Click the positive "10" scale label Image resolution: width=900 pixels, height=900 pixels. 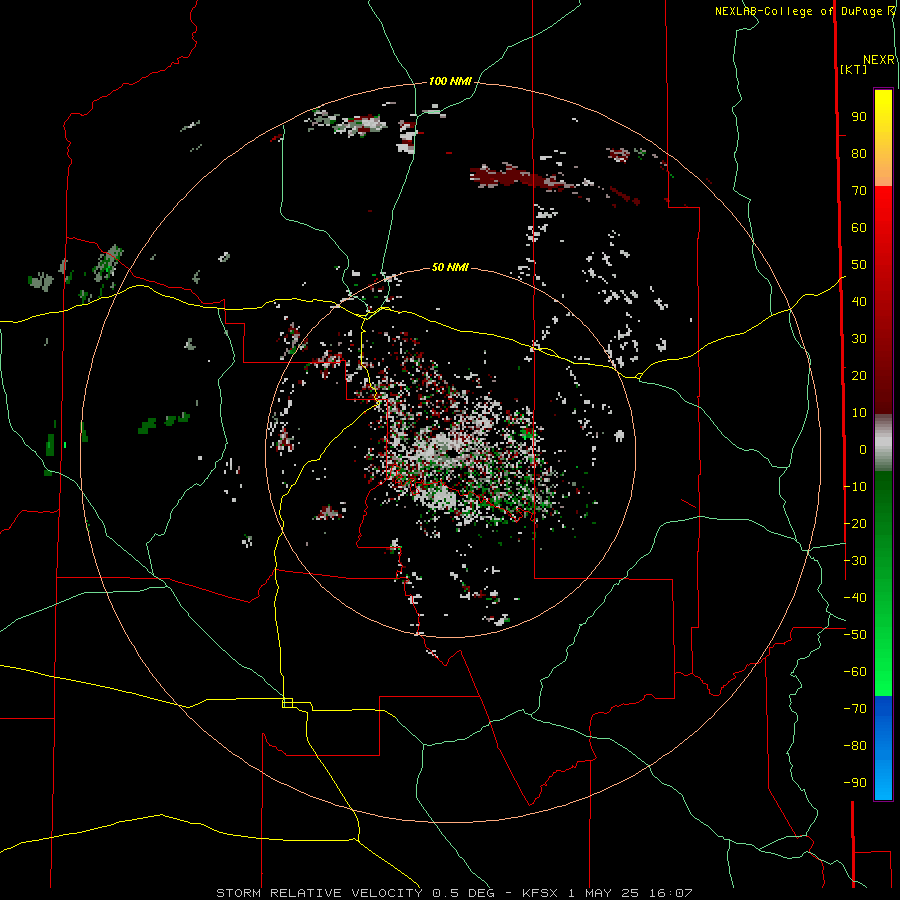pyautogui.click(x=859, y=413)
